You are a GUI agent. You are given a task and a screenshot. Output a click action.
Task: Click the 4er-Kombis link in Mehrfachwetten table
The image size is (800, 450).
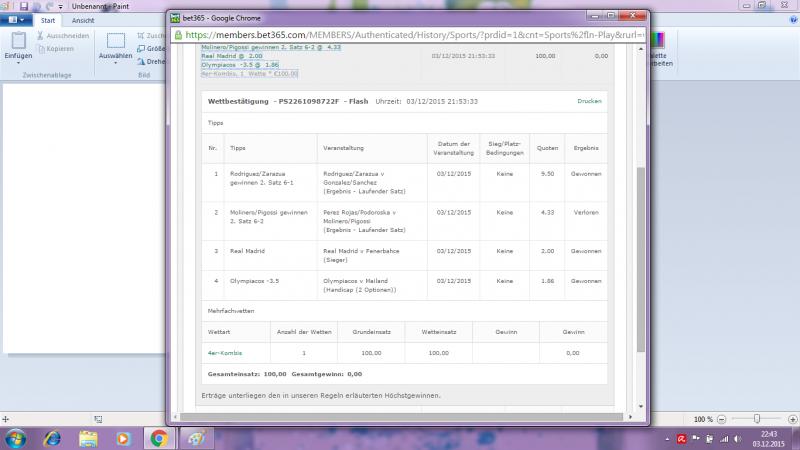tap(225, 353)
